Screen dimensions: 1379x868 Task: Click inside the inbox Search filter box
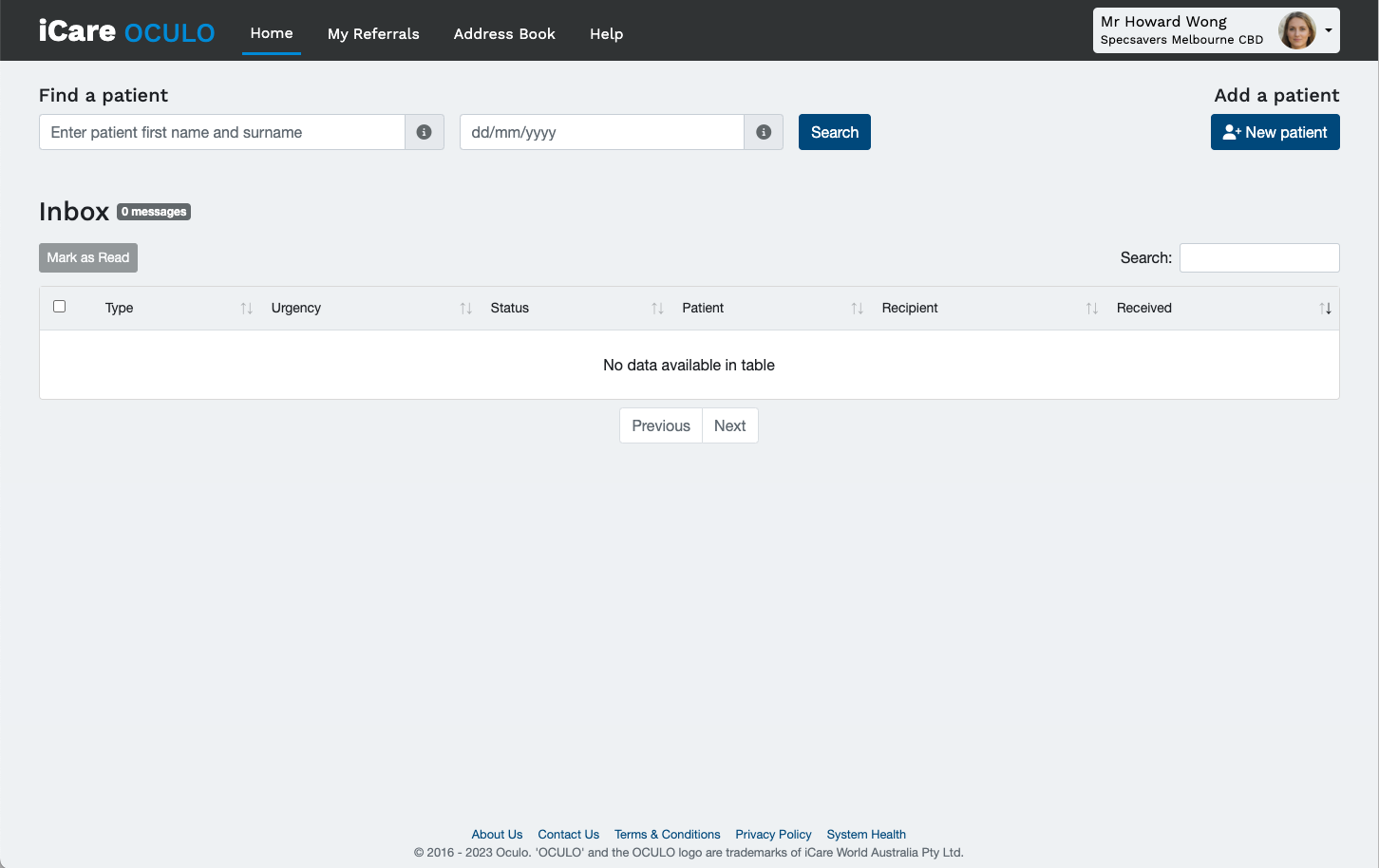pyautogui.click(x=1258, y=257)
